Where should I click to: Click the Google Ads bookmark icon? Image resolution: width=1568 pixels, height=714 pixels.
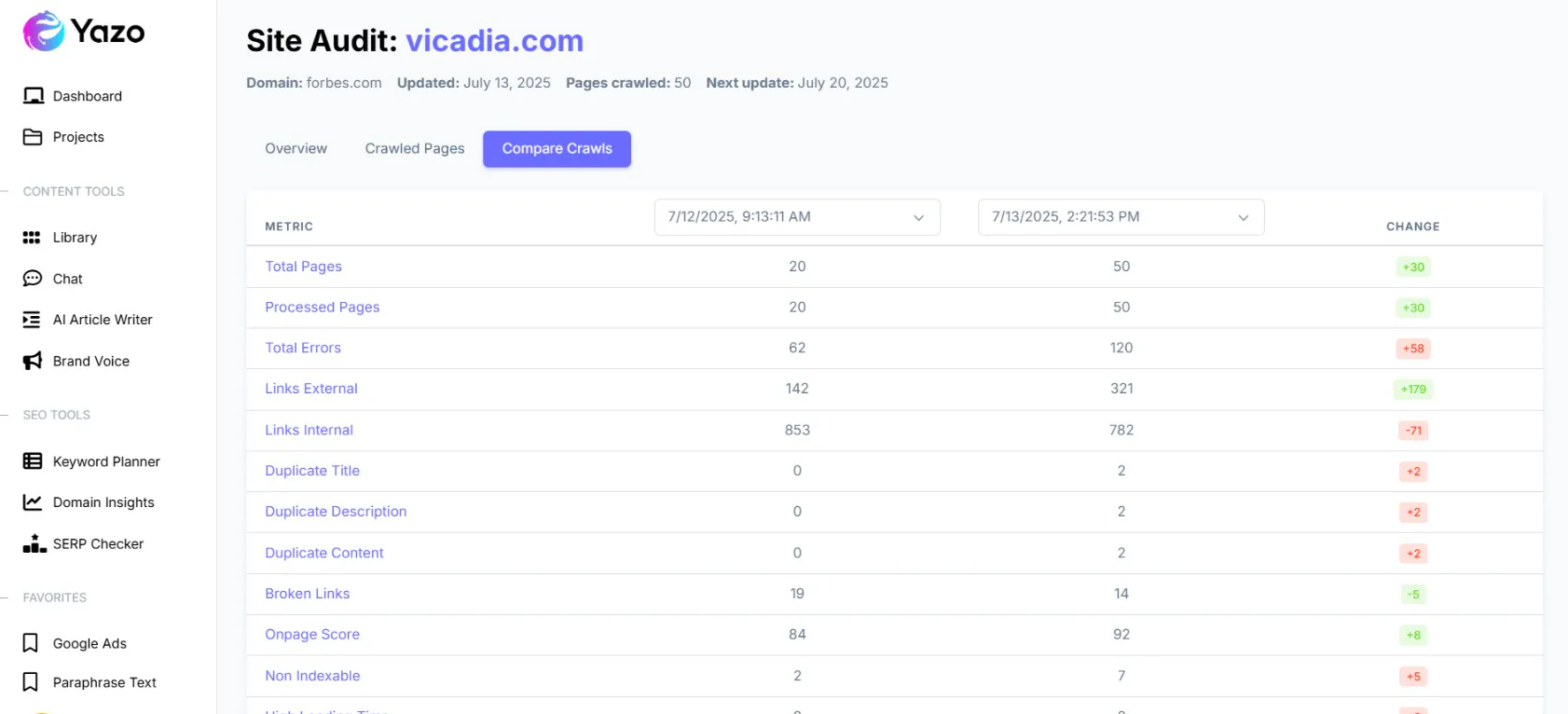click(31, 643)
